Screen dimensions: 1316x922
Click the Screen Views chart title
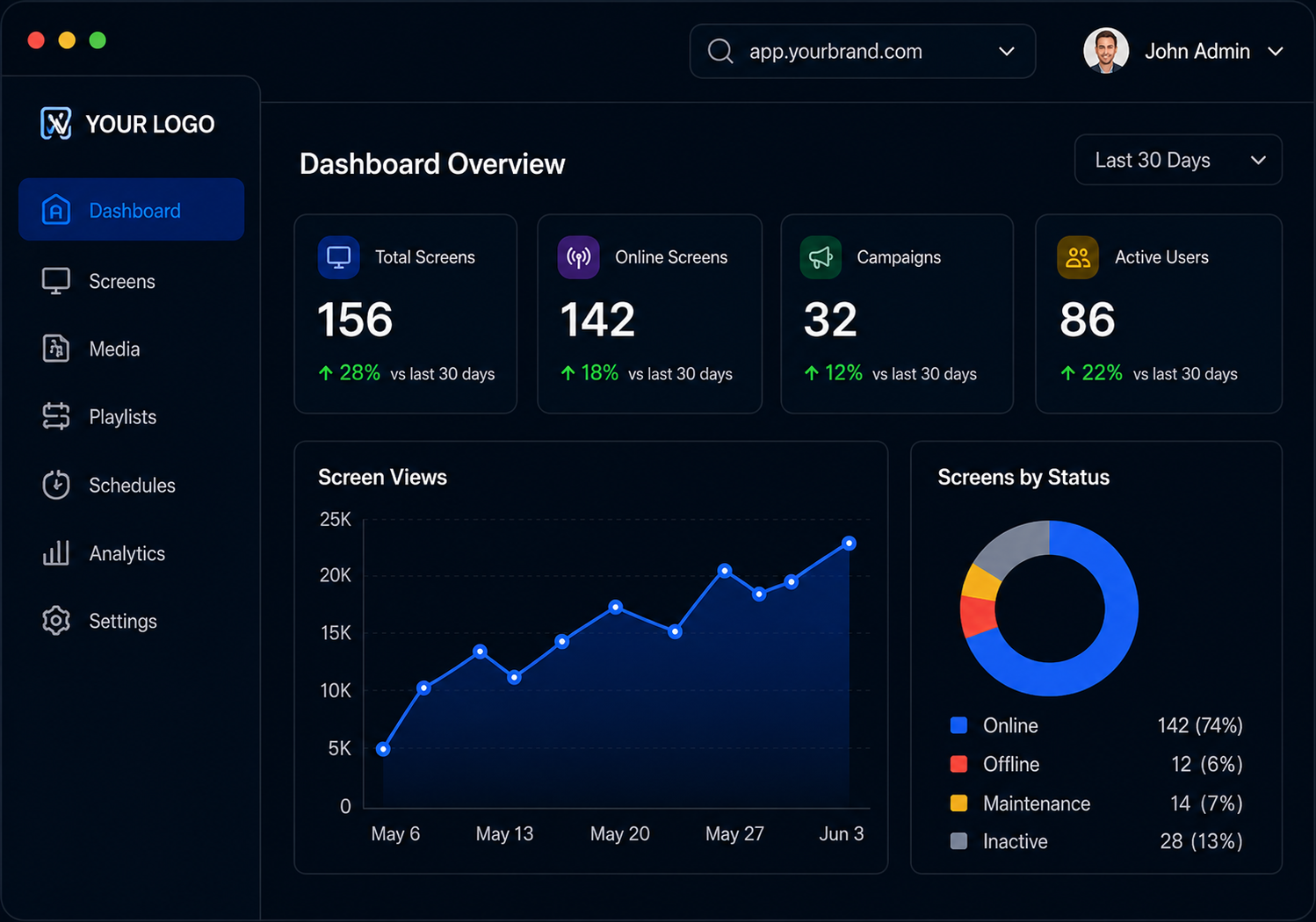(382, 477)
